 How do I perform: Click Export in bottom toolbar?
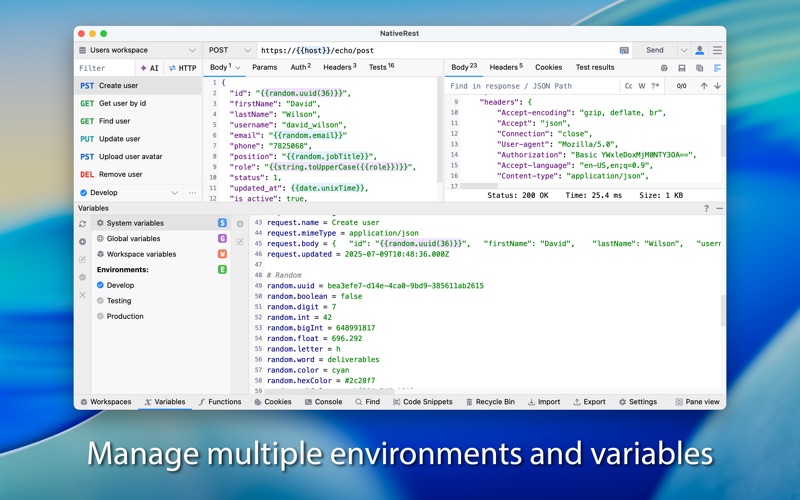pyautogui.click(x=589, y=402)
